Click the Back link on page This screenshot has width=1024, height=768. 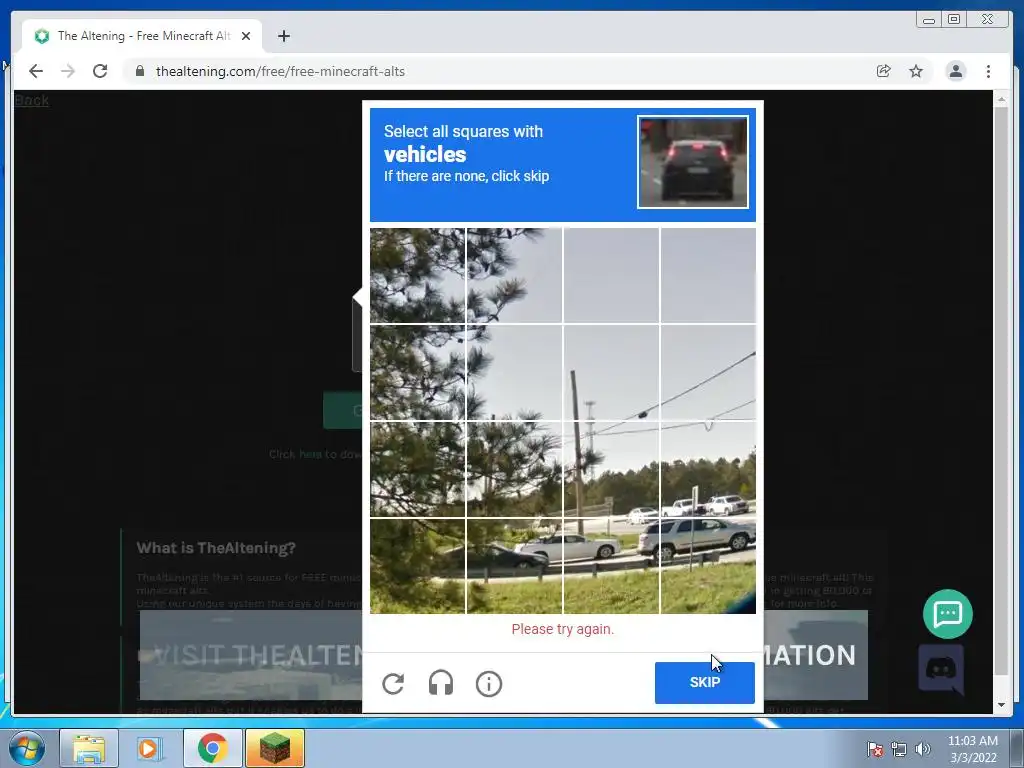coord(31,100)
